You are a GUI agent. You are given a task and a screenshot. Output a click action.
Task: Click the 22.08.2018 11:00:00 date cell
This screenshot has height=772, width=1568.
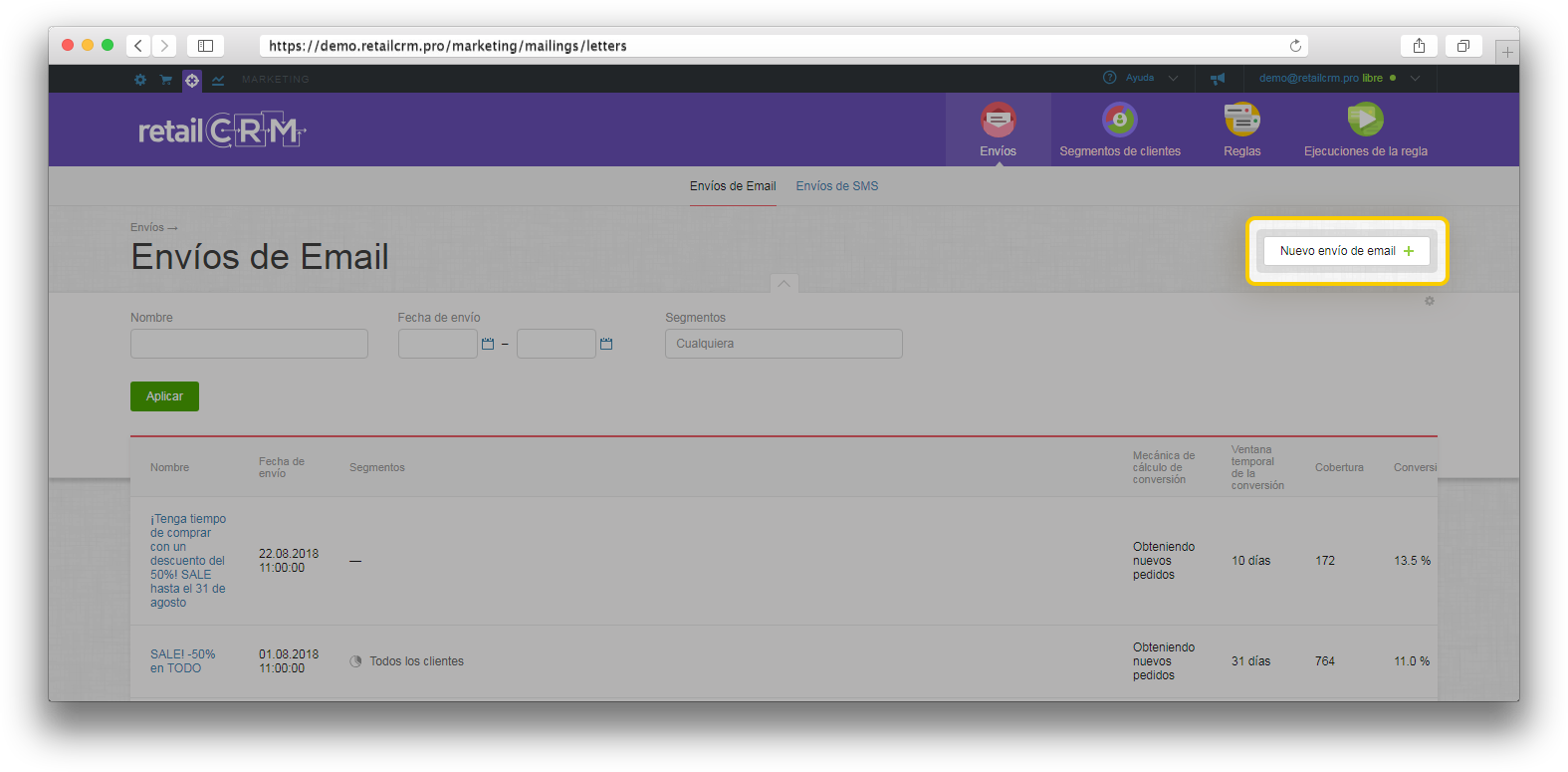coord(289,561)
